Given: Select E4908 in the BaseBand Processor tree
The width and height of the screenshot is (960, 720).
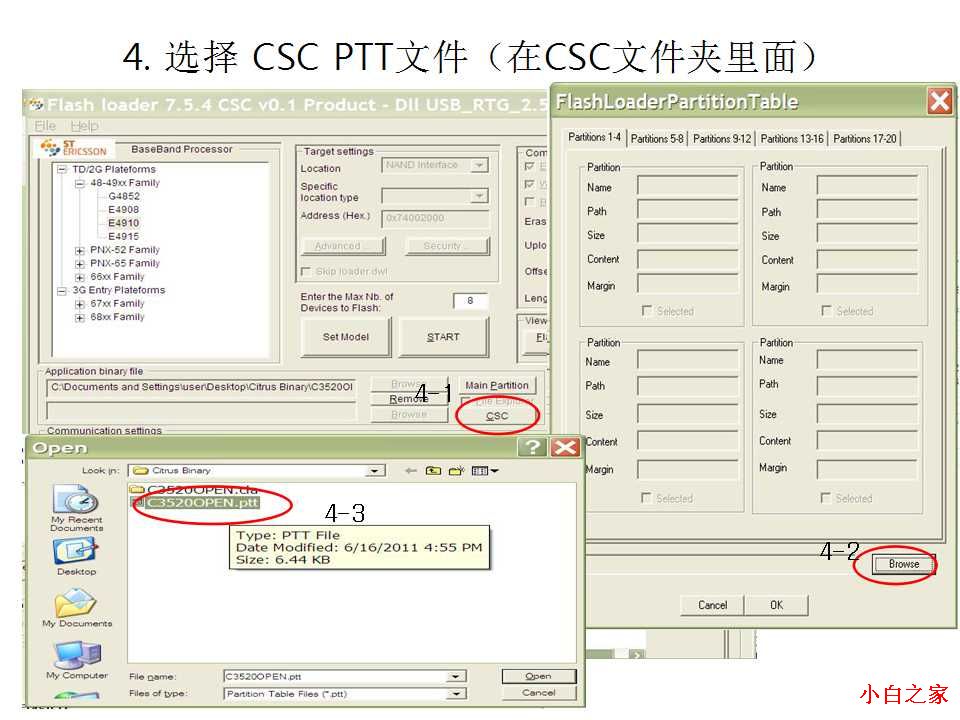Looking at the screenshot, I should [x=124, y=210].
